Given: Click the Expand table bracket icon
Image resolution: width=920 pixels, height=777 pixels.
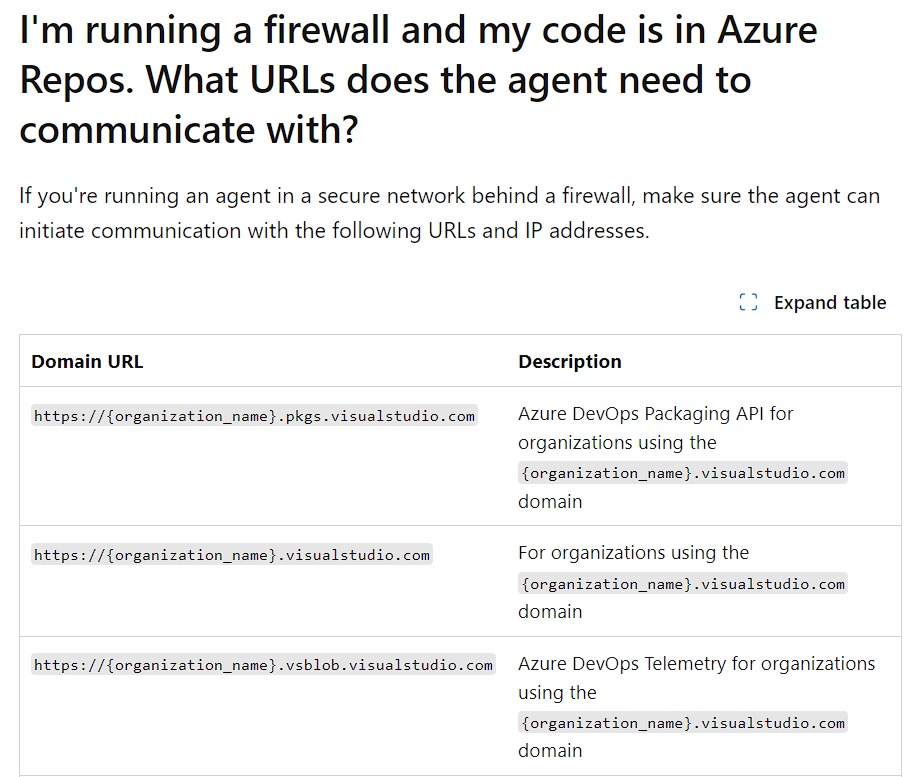Looking at the screenshot, I should click(748, 302).
